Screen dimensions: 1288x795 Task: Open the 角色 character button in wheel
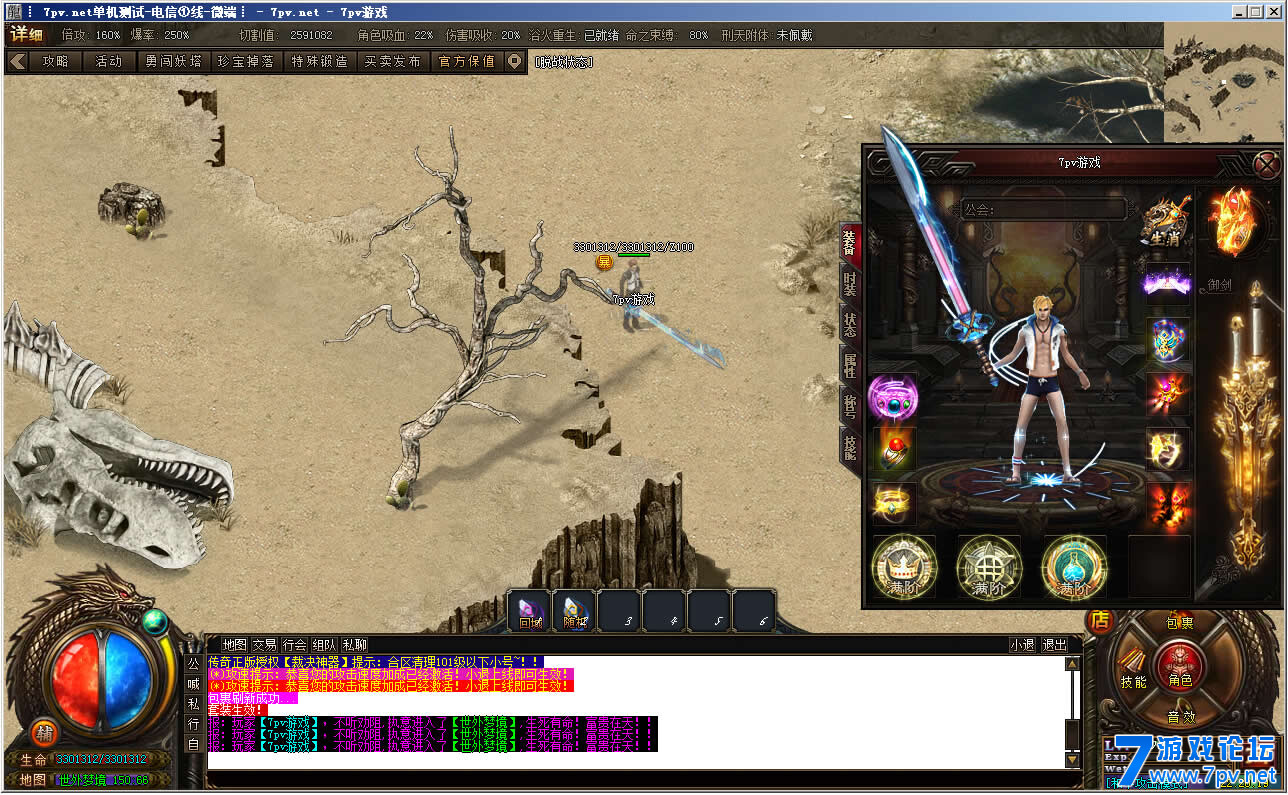coord(1180,668)
